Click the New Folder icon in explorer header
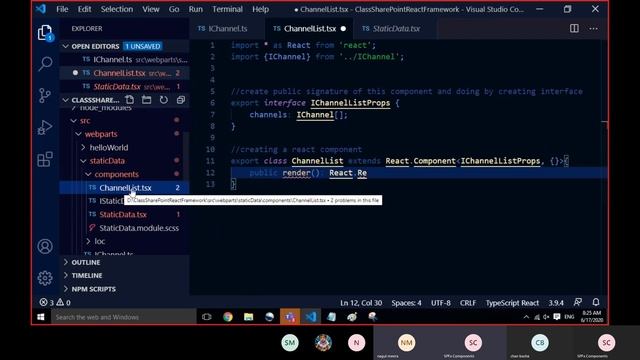640x360 pixels. (147, 100)
